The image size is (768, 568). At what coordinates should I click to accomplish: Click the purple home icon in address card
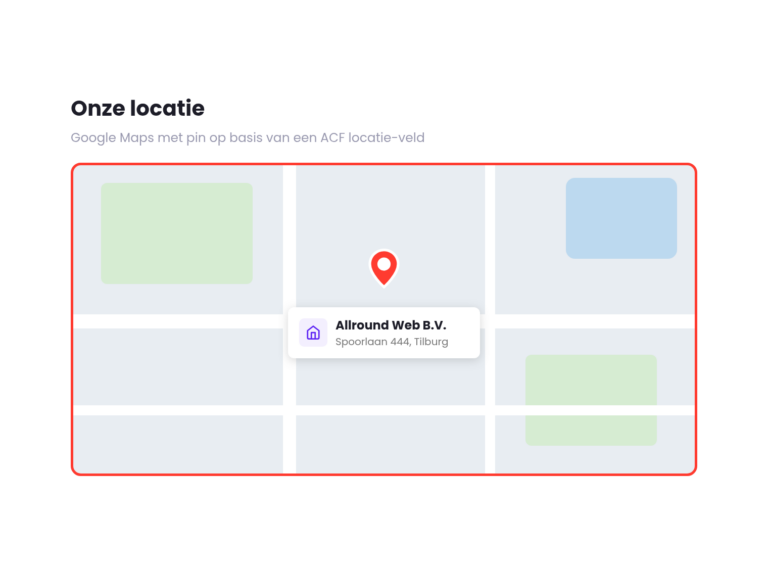(313, 333)
